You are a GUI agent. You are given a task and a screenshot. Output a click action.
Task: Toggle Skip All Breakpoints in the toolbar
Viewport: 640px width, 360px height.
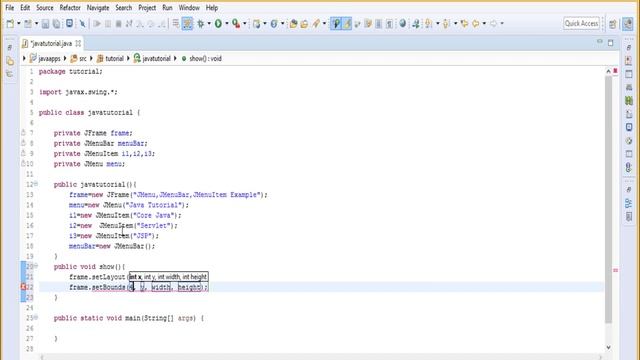(x=82, y=24)
